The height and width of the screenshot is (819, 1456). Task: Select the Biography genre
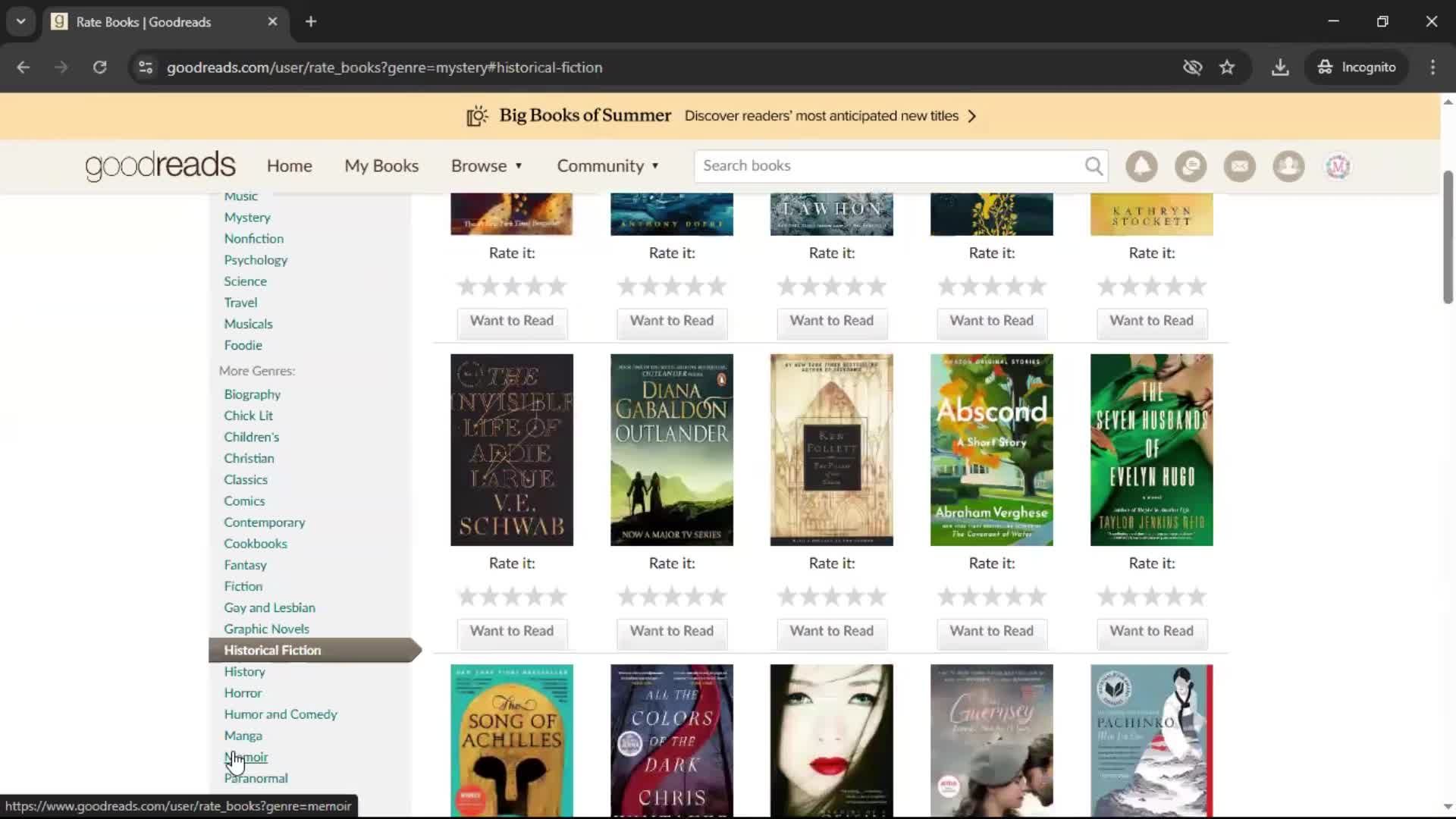252,394
